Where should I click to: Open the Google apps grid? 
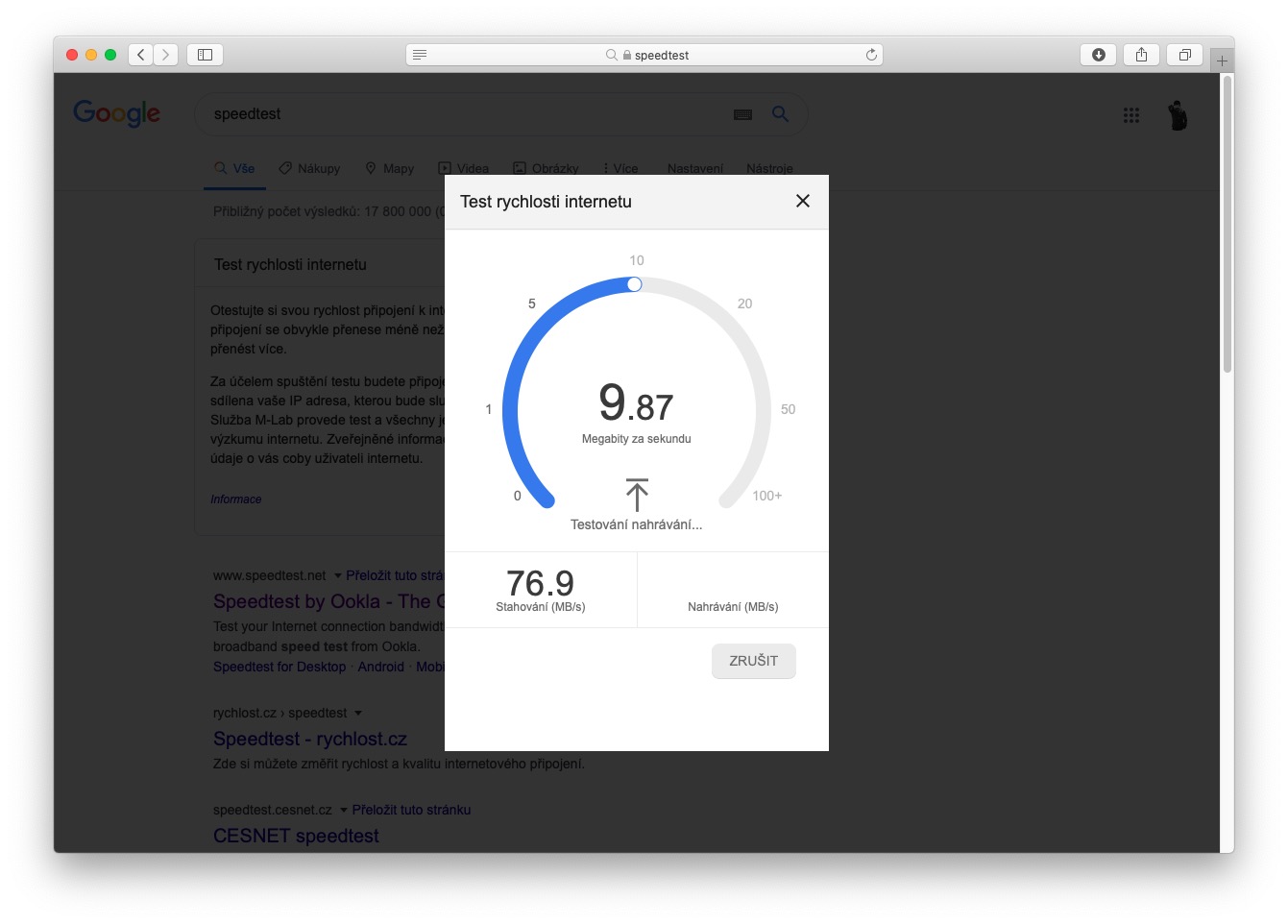[1131, 115]
